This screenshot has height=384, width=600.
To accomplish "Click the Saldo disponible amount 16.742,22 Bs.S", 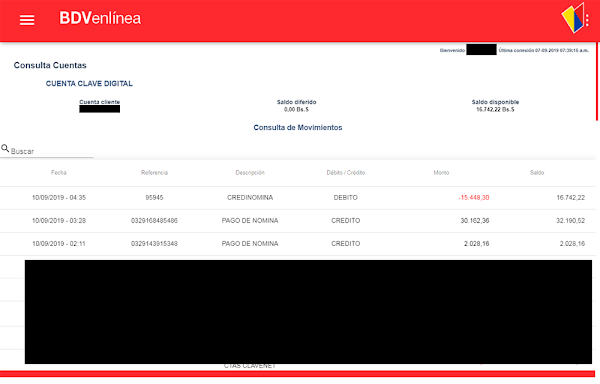I will (495, 109).
